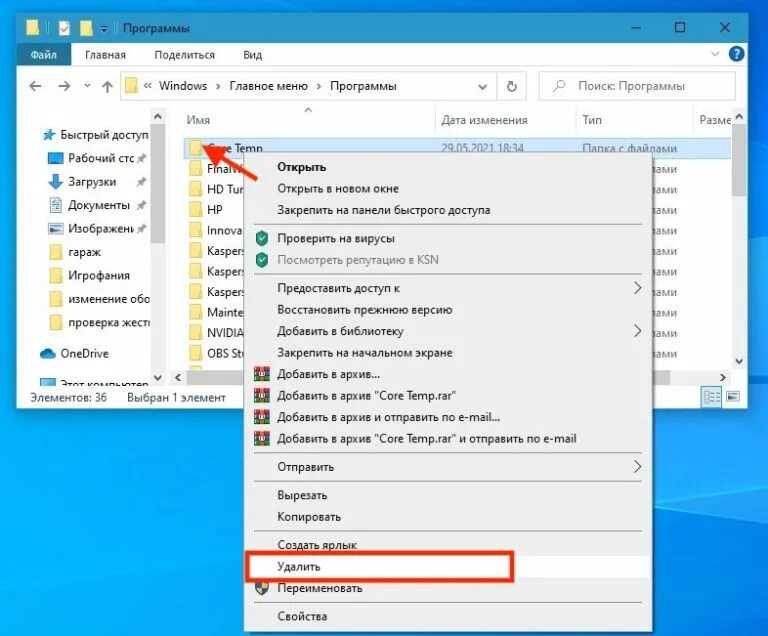The image size is (768, 636).
Task: Open изменение обо folder in sidebar
Action: 100,299
